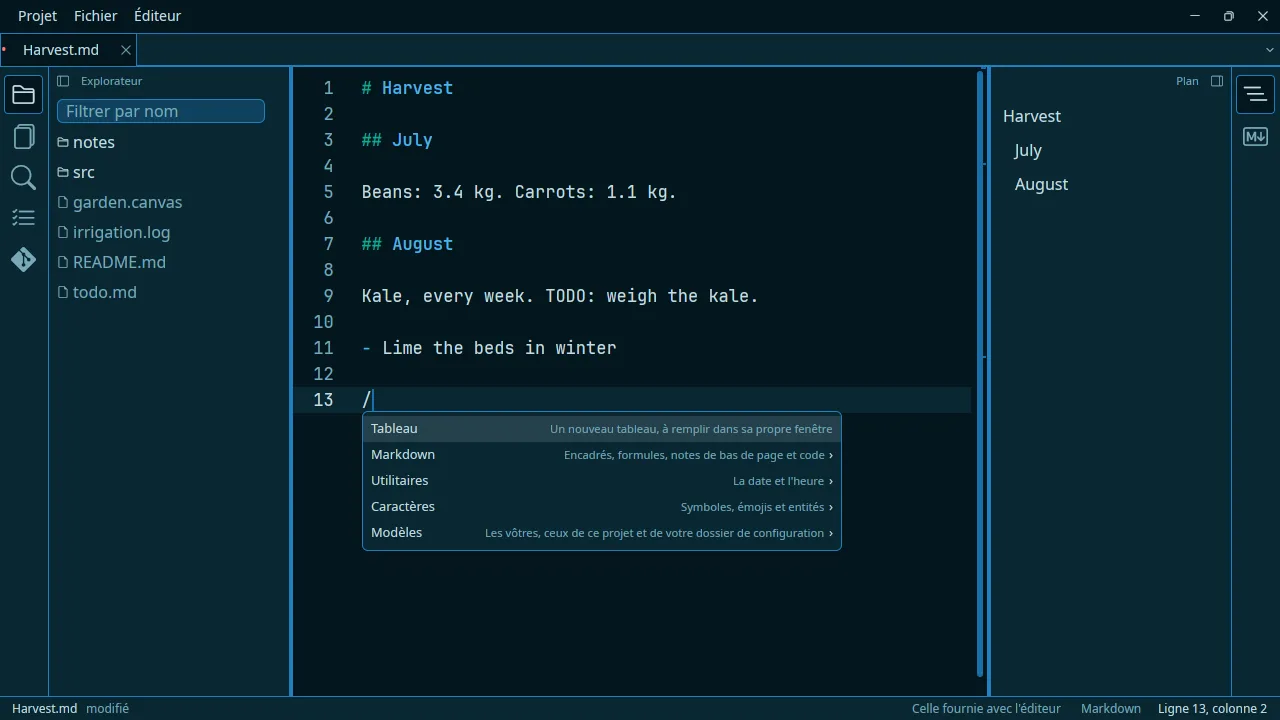Screen dimensions: 1280x720
Task: Jump to Harvest in the outline
Action: [1032, 116]
